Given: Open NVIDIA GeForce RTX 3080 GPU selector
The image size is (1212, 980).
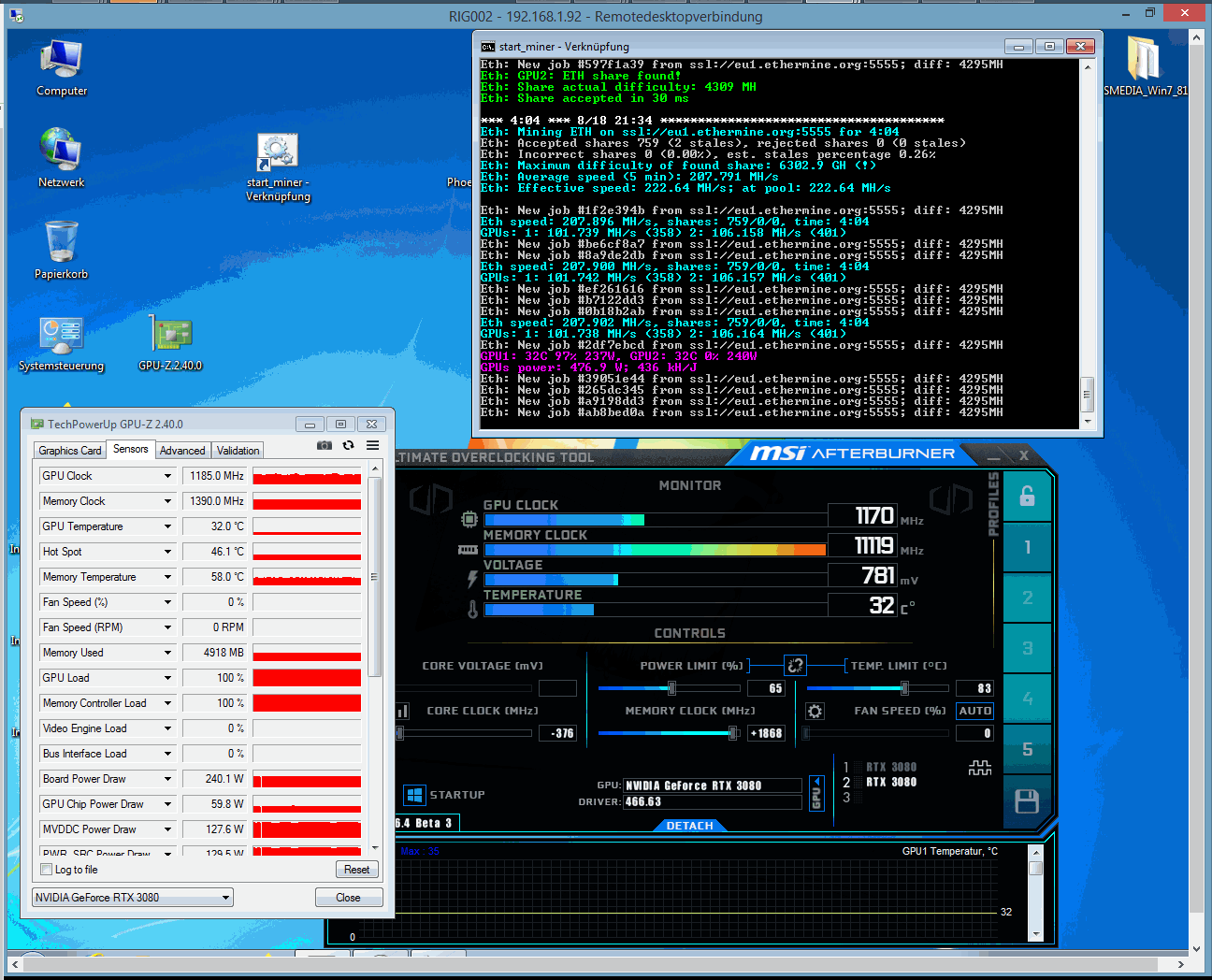Looking at the screenshot, I should tap(133, 898).
